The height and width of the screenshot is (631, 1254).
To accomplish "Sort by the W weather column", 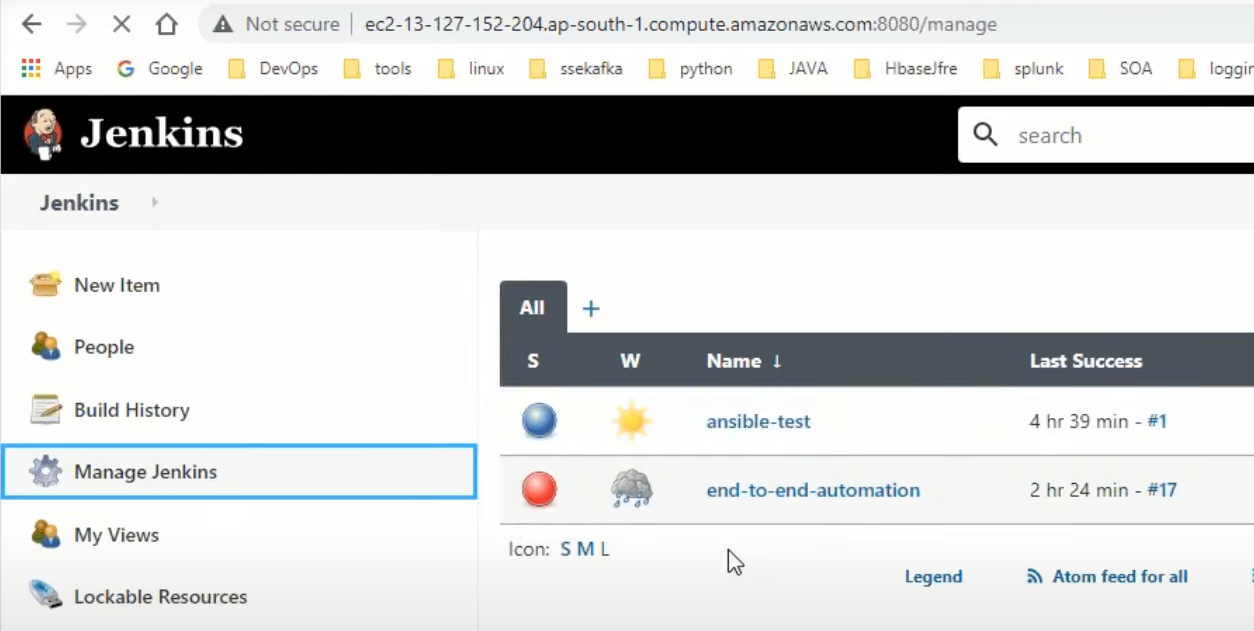I will pos(630,361).
